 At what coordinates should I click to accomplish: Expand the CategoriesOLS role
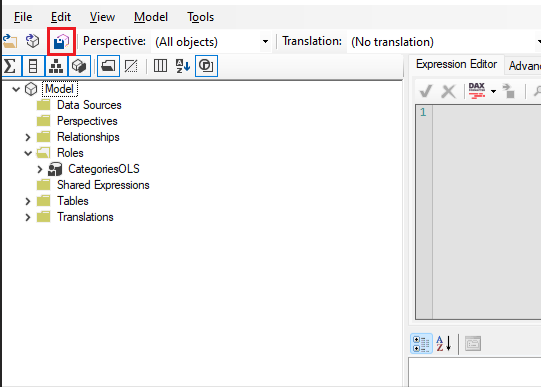click(40, 169)
